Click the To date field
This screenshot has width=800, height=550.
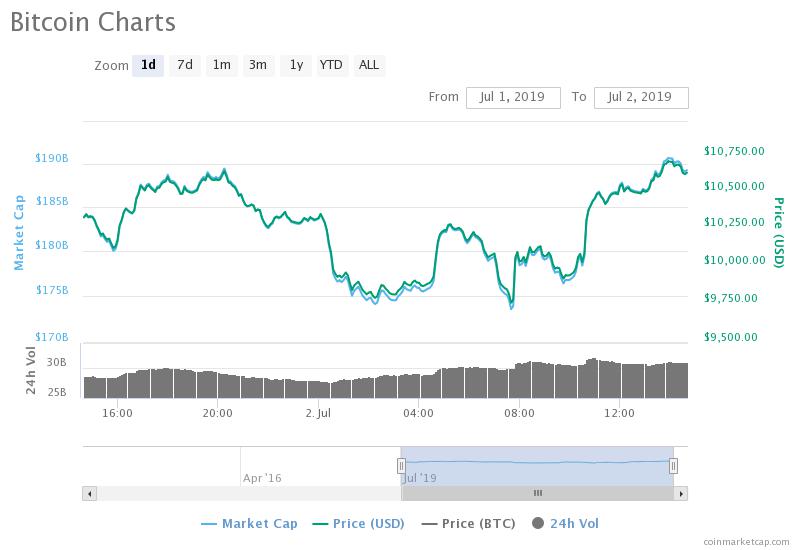point(641,97)
